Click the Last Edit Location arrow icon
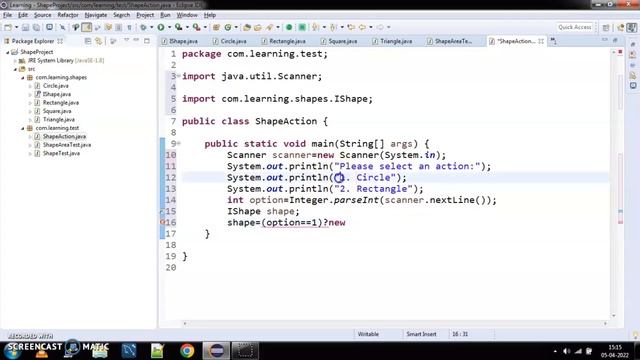This screenshot has width=640, height=360. coord(351,27)
